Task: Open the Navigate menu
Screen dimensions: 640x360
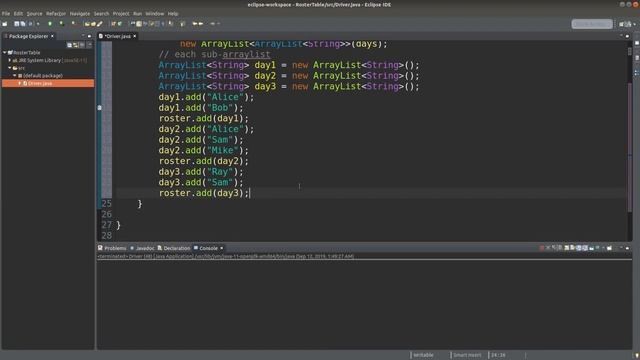Action: pos(80,13)
